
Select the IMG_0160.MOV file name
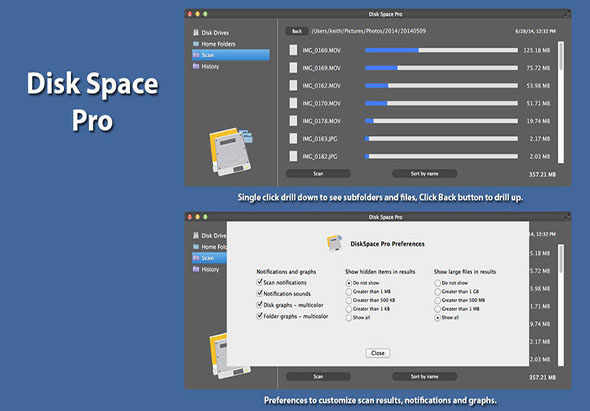click(x=321, y=50)
